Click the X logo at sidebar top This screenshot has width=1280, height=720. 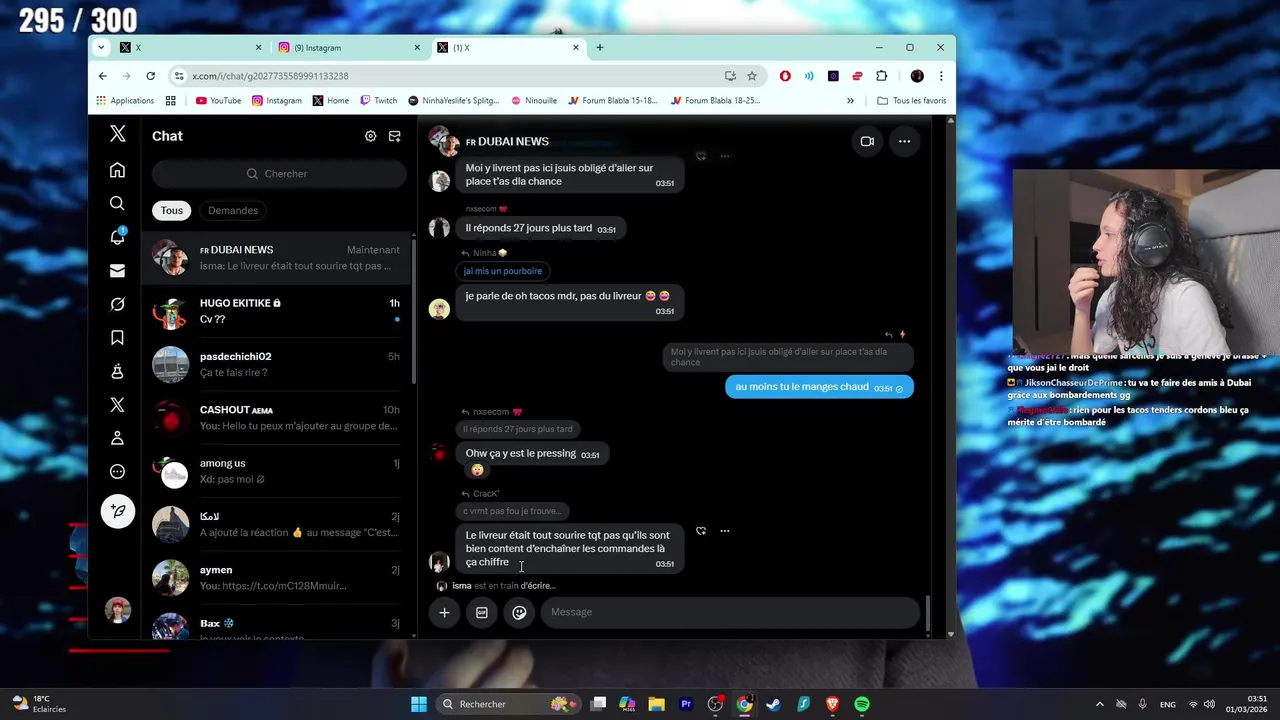[x=117, y=135]
